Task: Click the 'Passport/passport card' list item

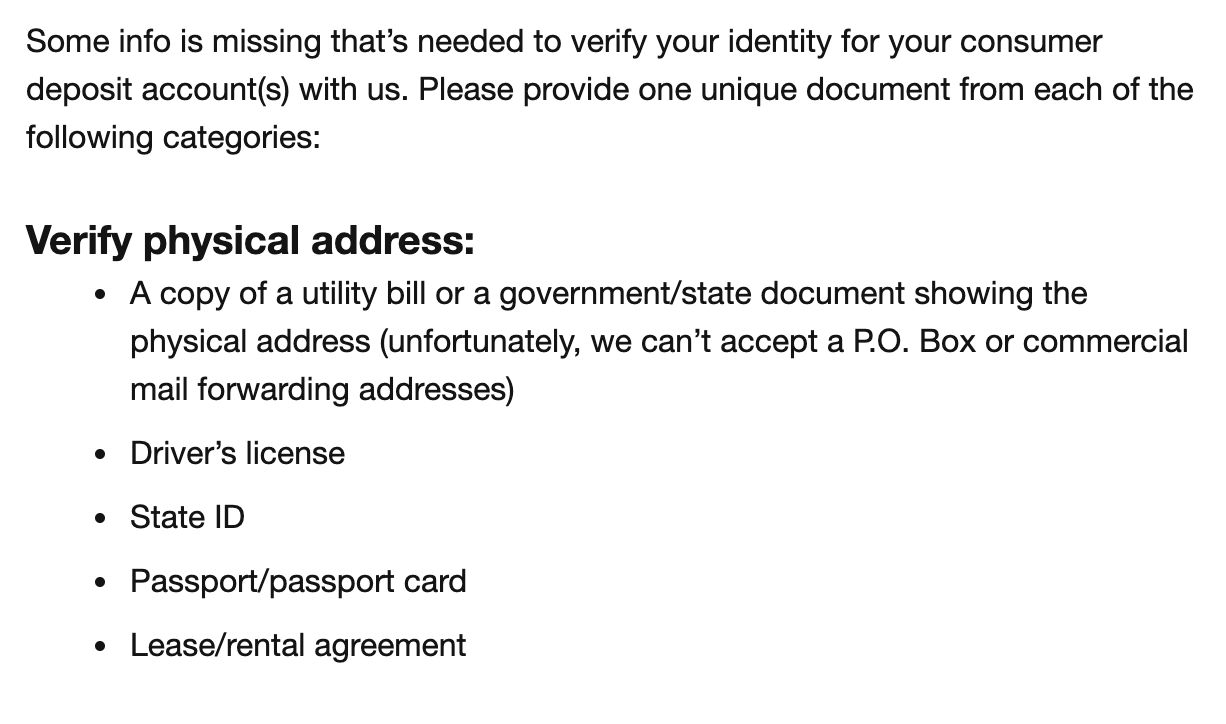Action: (298, 581)
